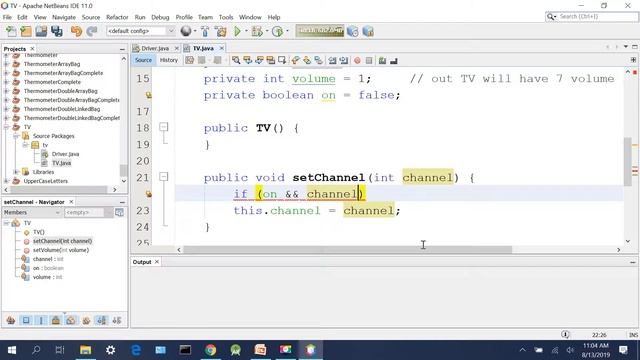Toggle Show Static Members in the Navigator

[41, 320]
